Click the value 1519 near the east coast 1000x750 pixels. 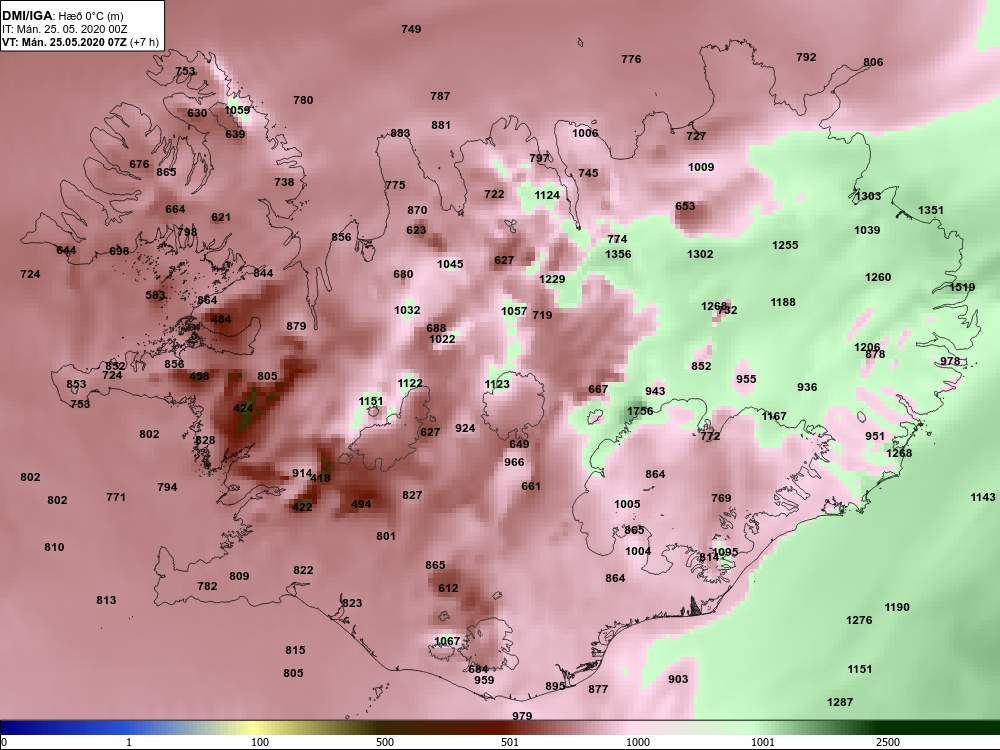click(x=962, y=288)
